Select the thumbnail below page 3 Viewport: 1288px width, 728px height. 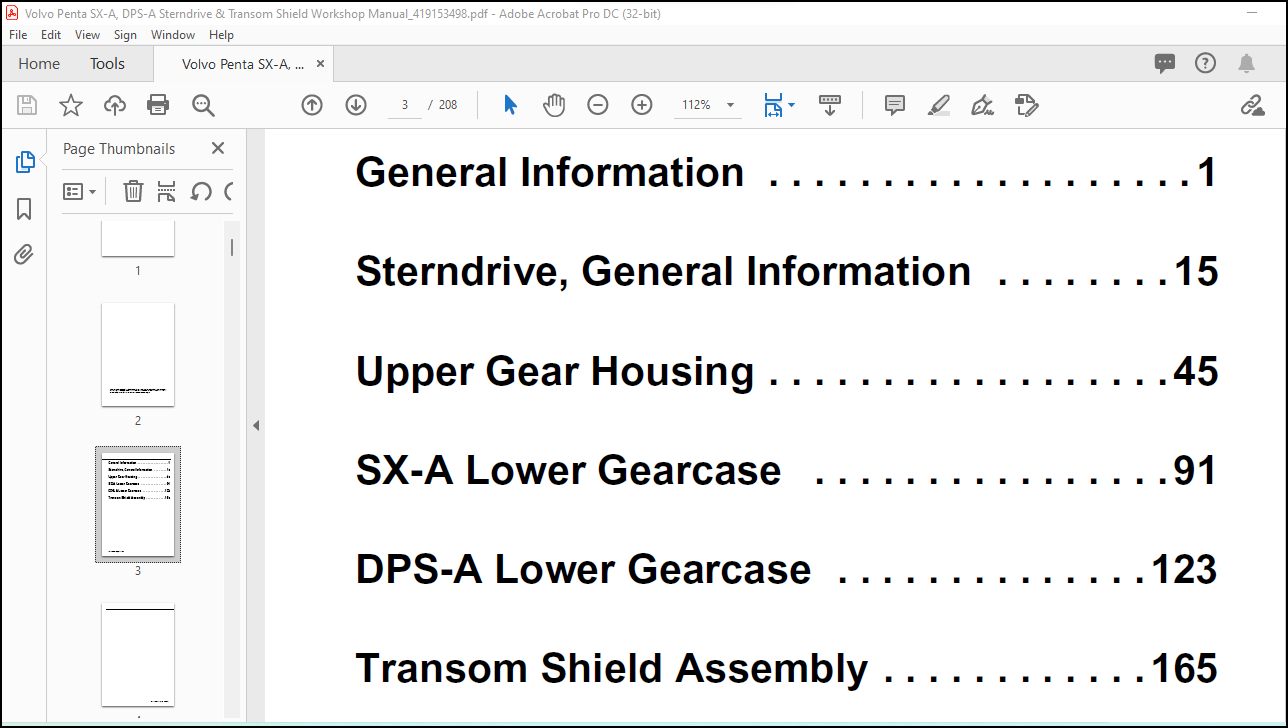pos(138,655)
